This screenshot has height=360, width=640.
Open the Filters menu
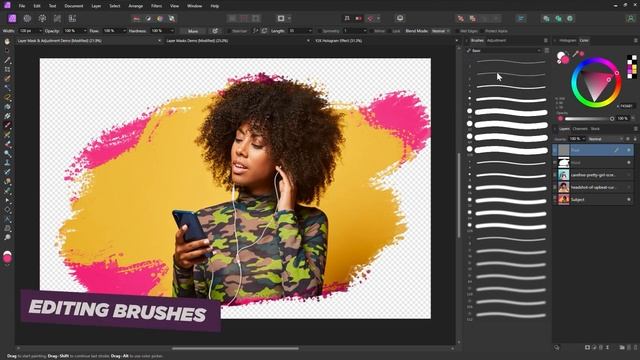156,6
